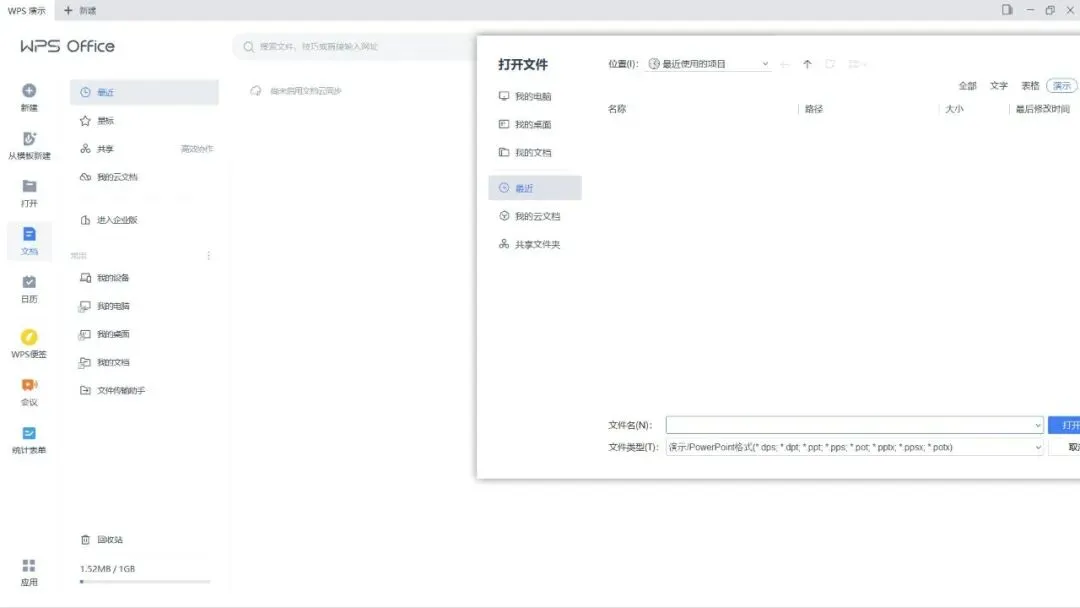Open 我的设备 in 常用 list
1080x608 pixels.
coord(144,277)
